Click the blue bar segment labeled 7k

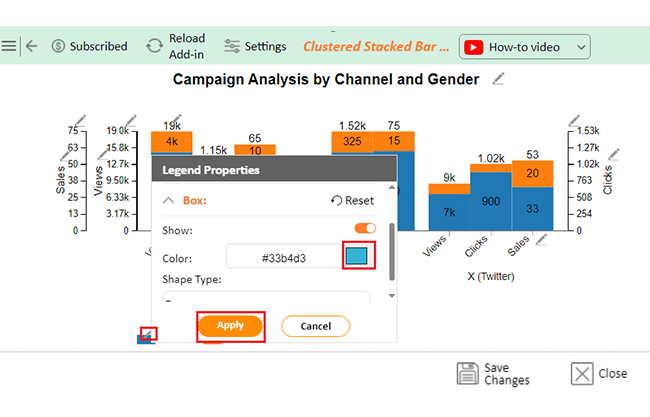pos(449,212)
